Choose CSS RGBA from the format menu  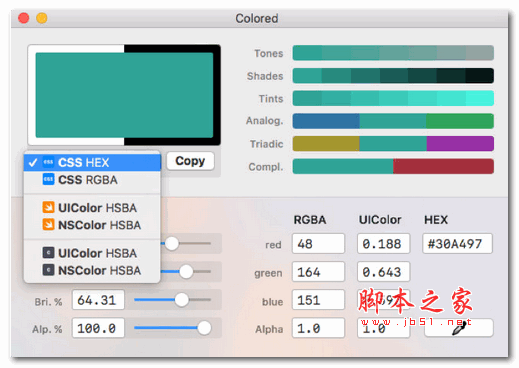92,180
